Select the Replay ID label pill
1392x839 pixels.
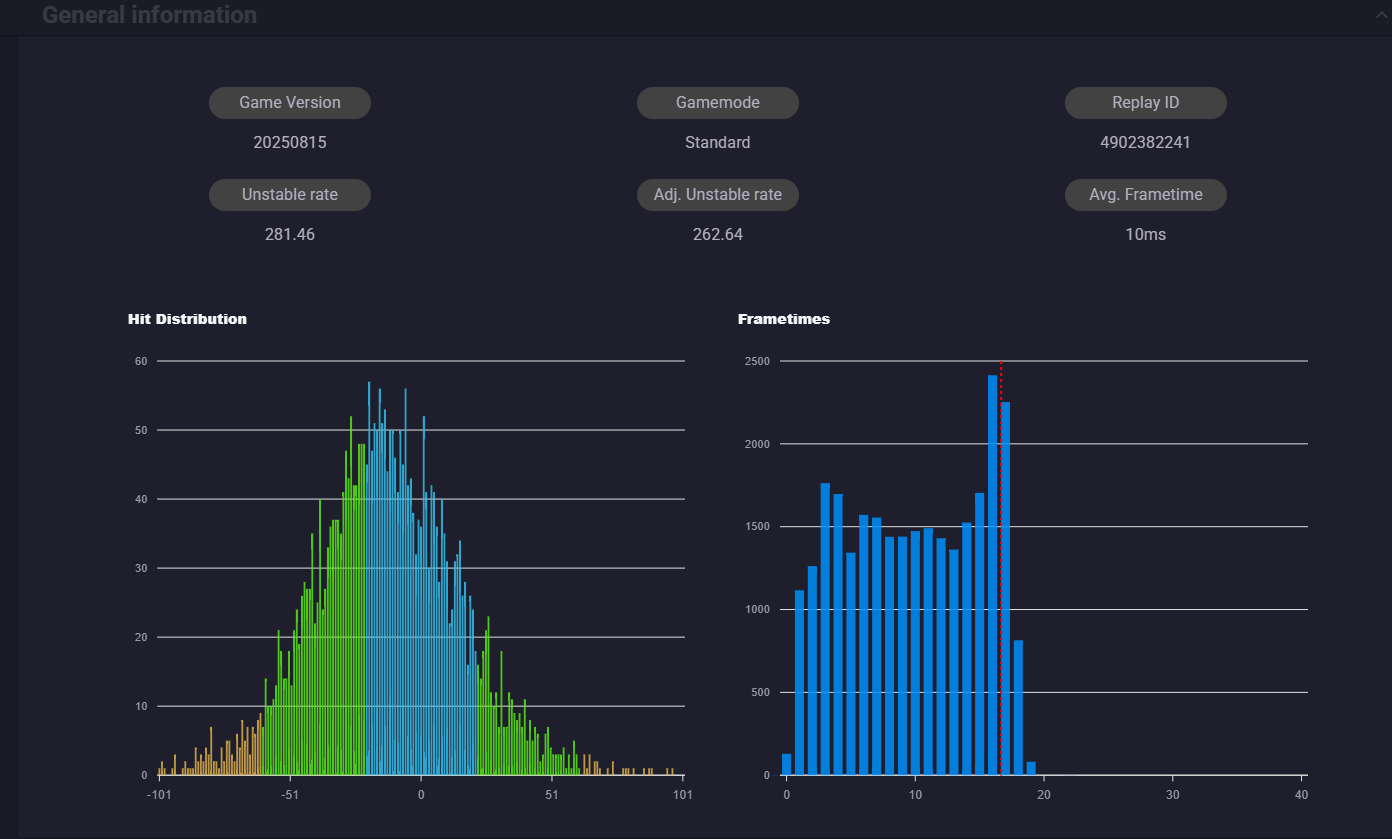pyautogui.click(x=1146, y=103)
